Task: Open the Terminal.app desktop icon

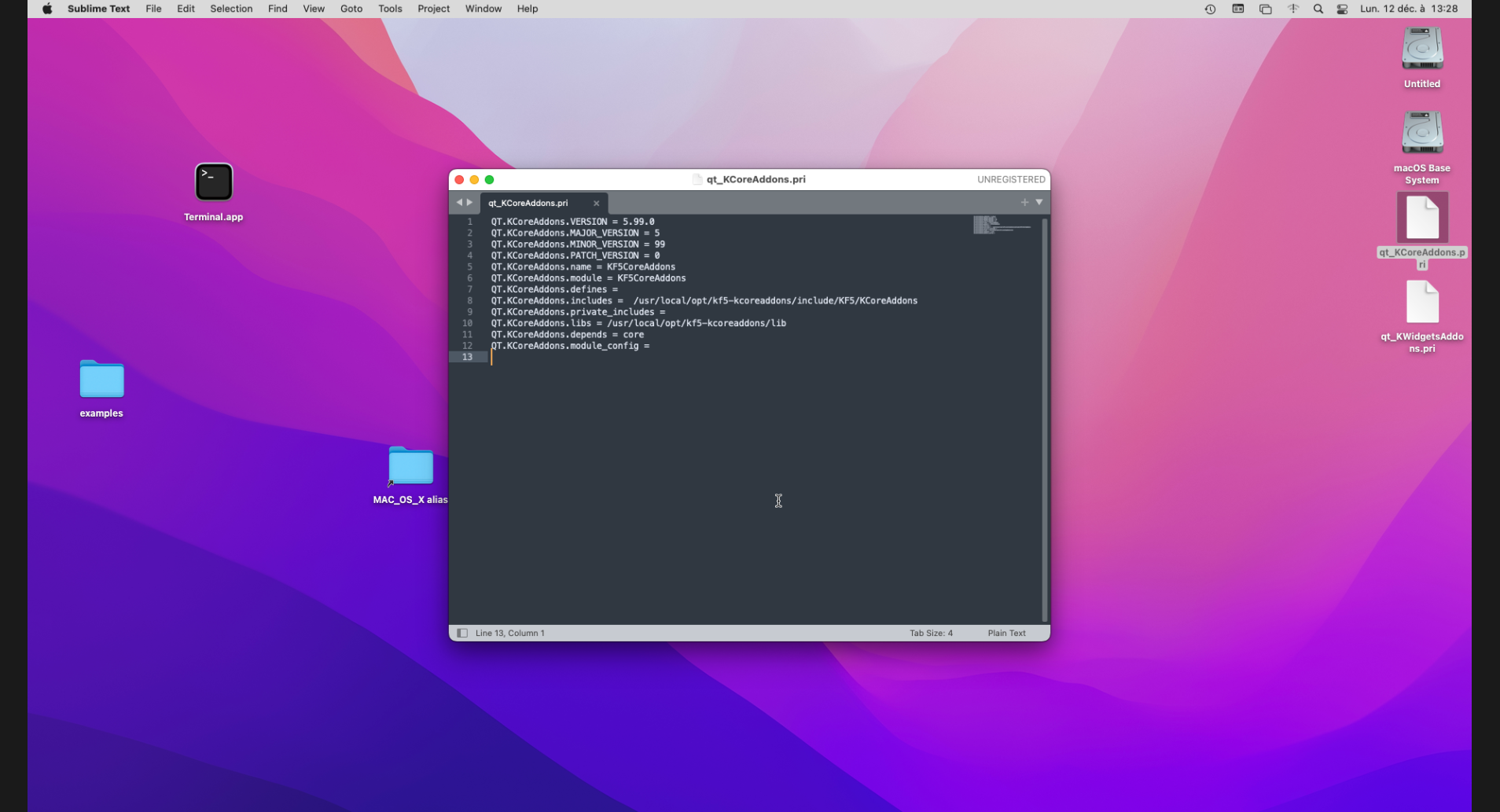Action: coord(214,182)
